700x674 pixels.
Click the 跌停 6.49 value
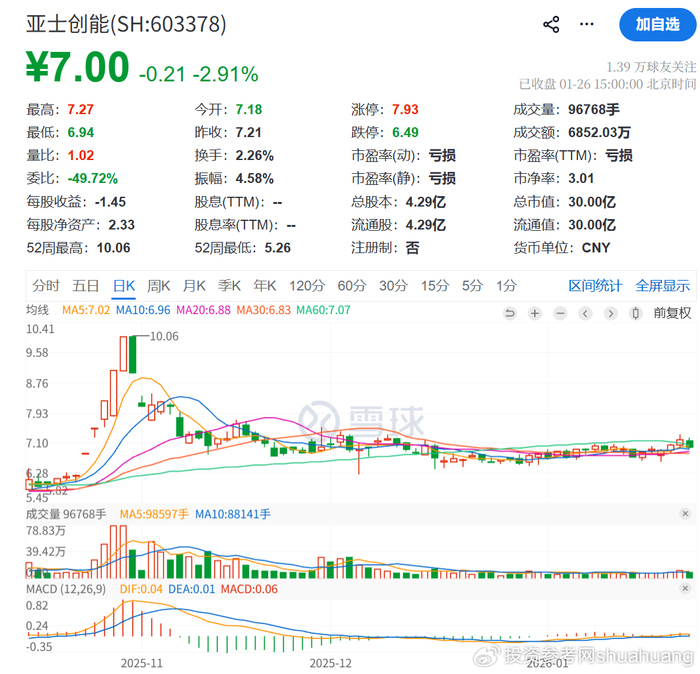click(x=405, y=133)
